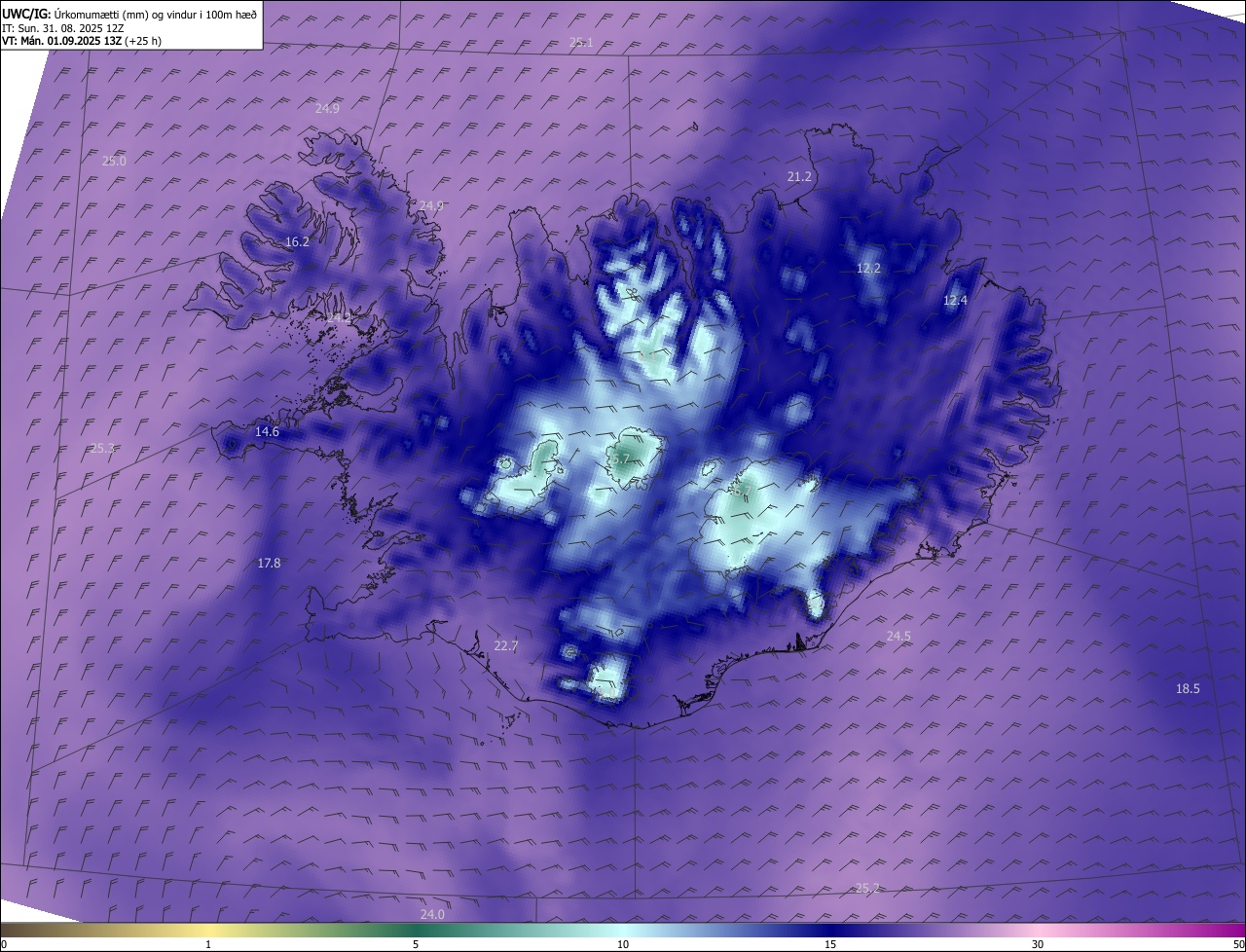Click the title text 'UWC/IG: Úrkomumætti (mm)'
1246x952 pixels.
[75, 14]
